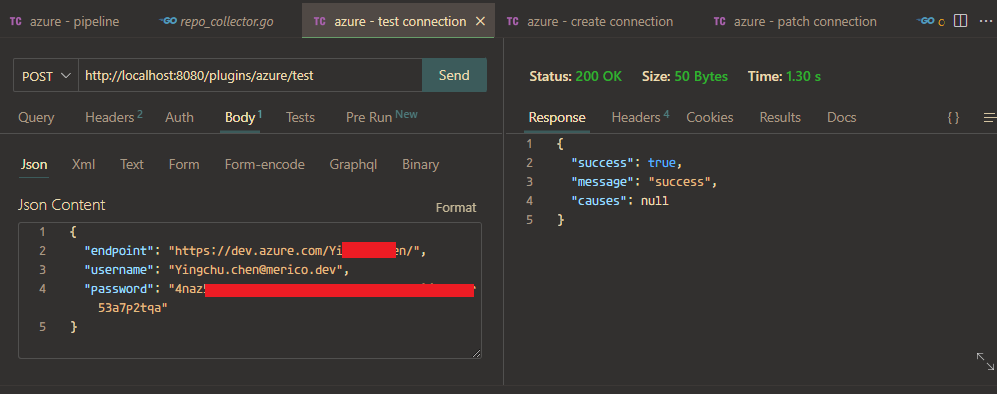Click the "causes": null response line
This screenshot has height=394, width=997.
point(620,201)
